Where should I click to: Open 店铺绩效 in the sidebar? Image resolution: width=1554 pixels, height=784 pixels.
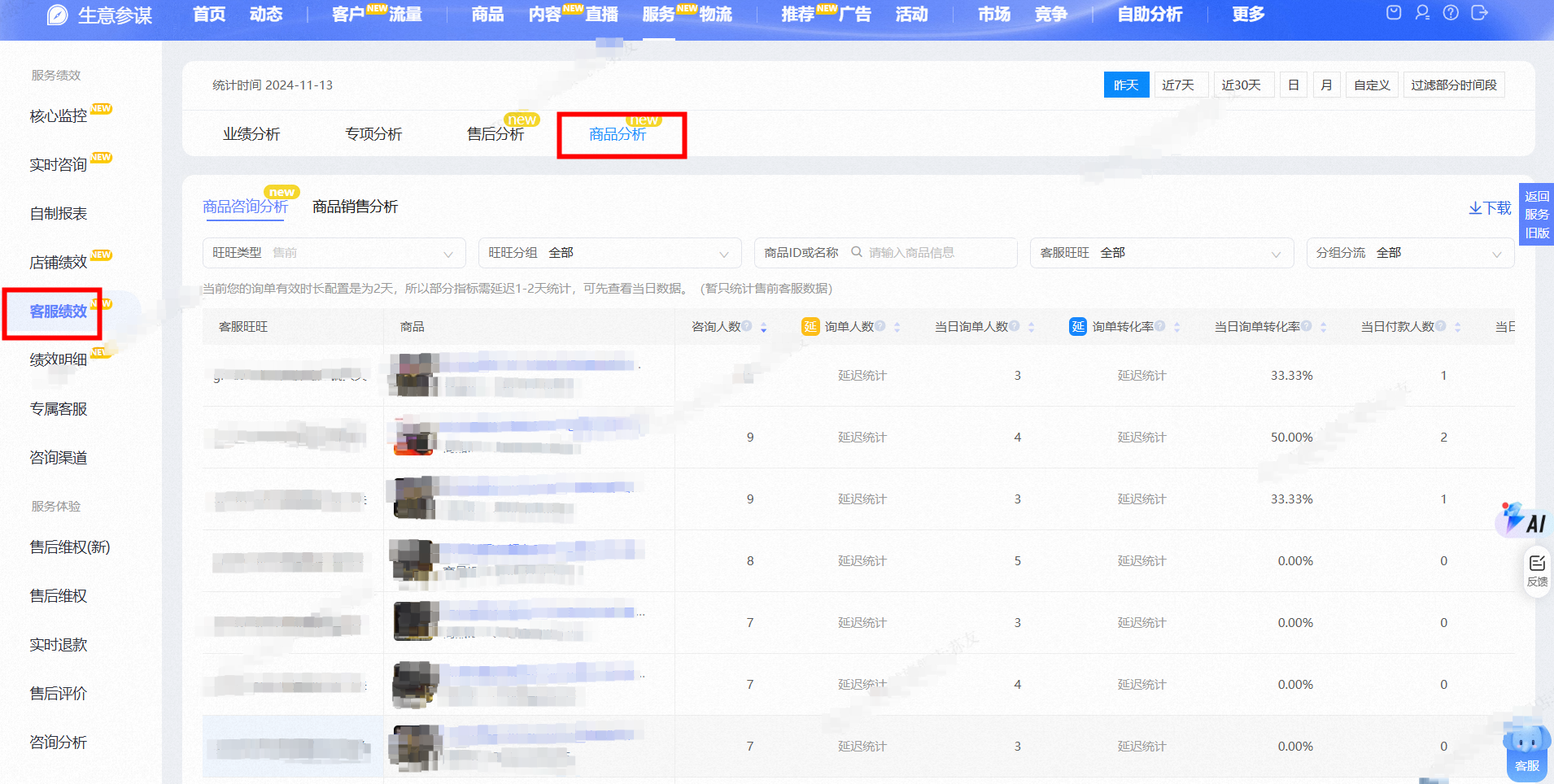point(59,263)
